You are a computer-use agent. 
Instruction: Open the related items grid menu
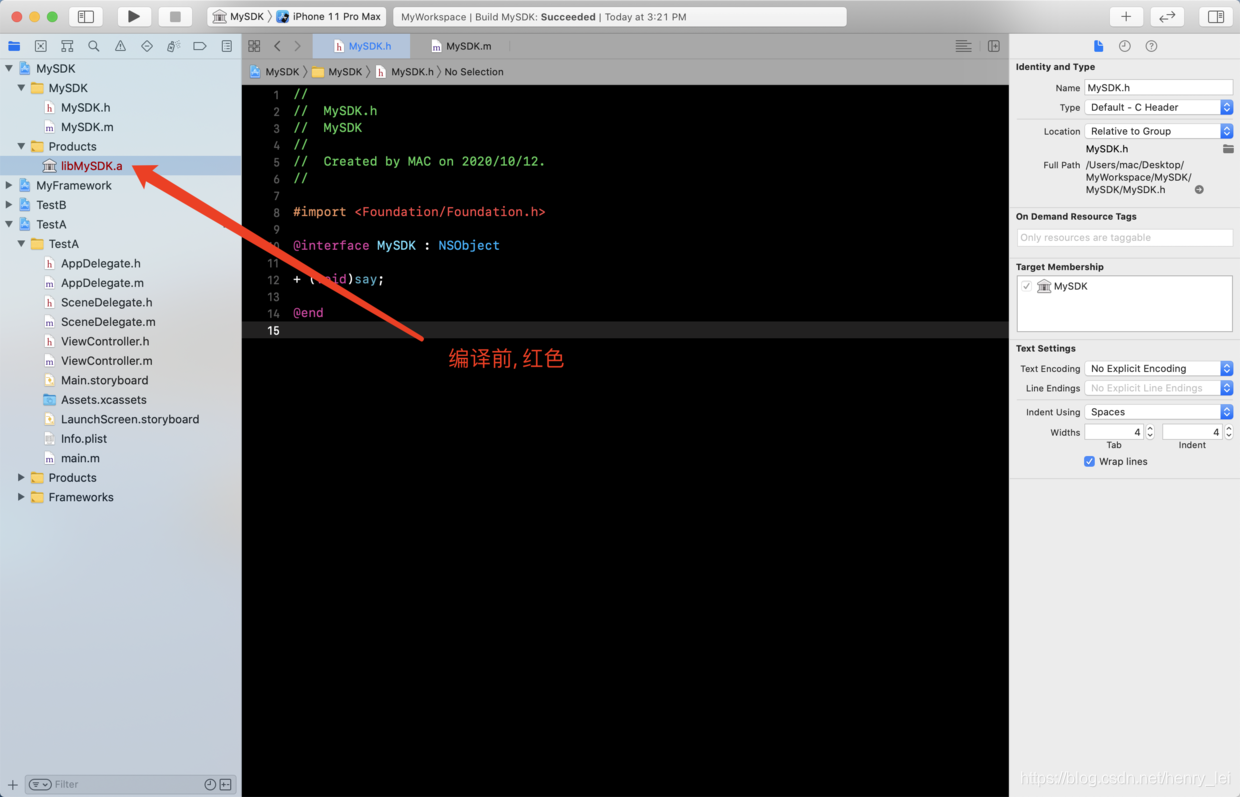tap(254, 46)
